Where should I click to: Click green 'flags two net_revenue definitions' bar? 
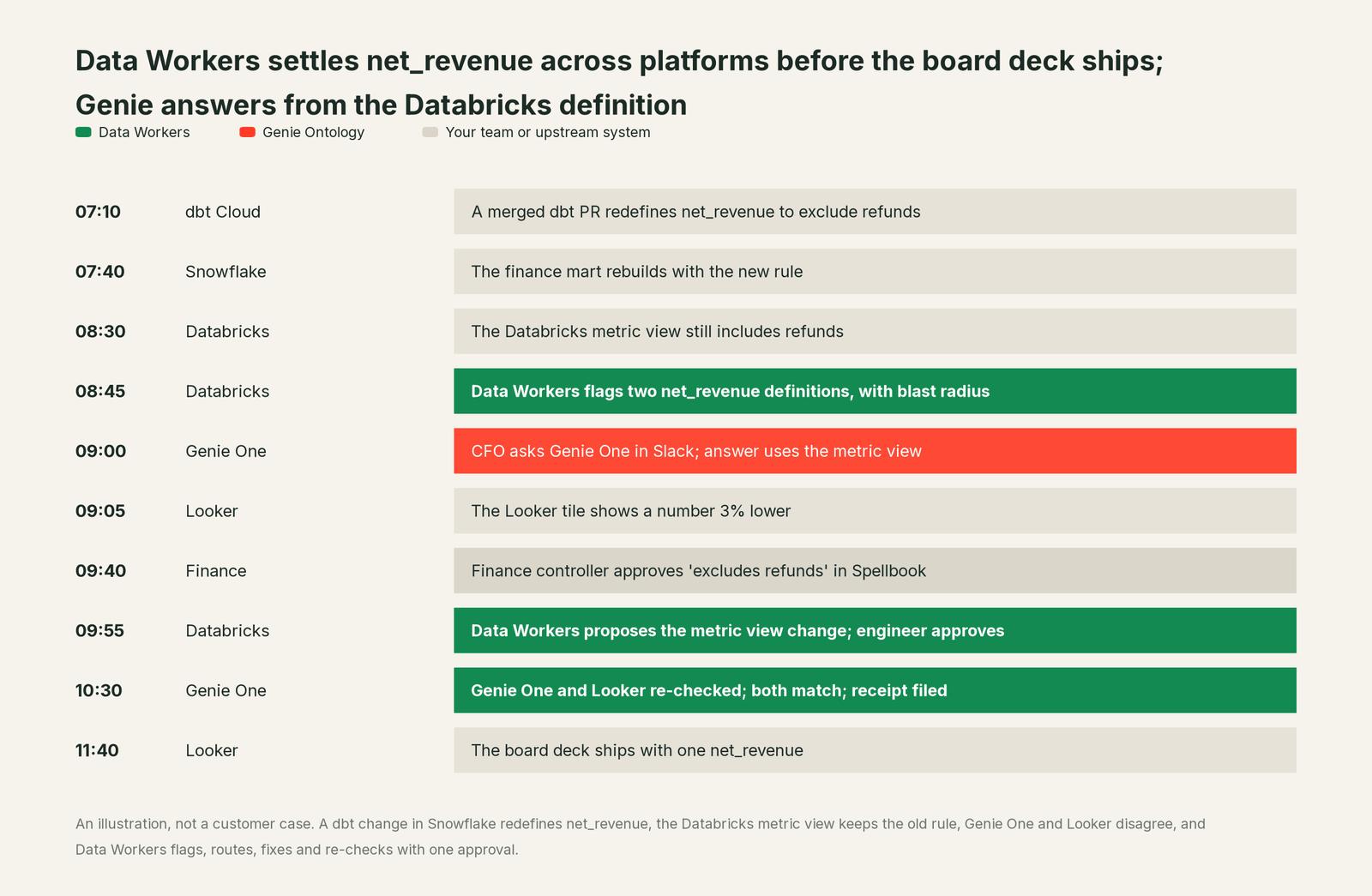pos(875,391)
